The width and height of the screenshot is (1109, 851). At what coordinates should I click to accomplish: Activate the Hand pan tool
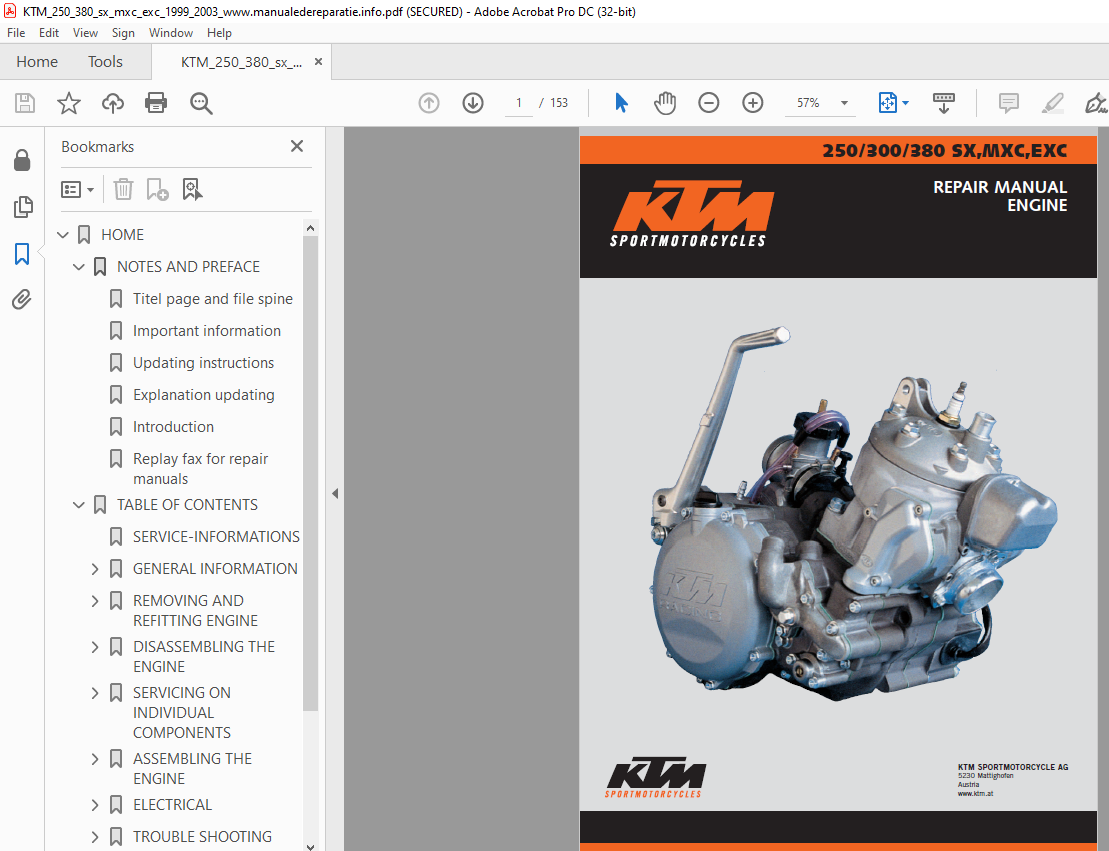(x=665, y=103)
